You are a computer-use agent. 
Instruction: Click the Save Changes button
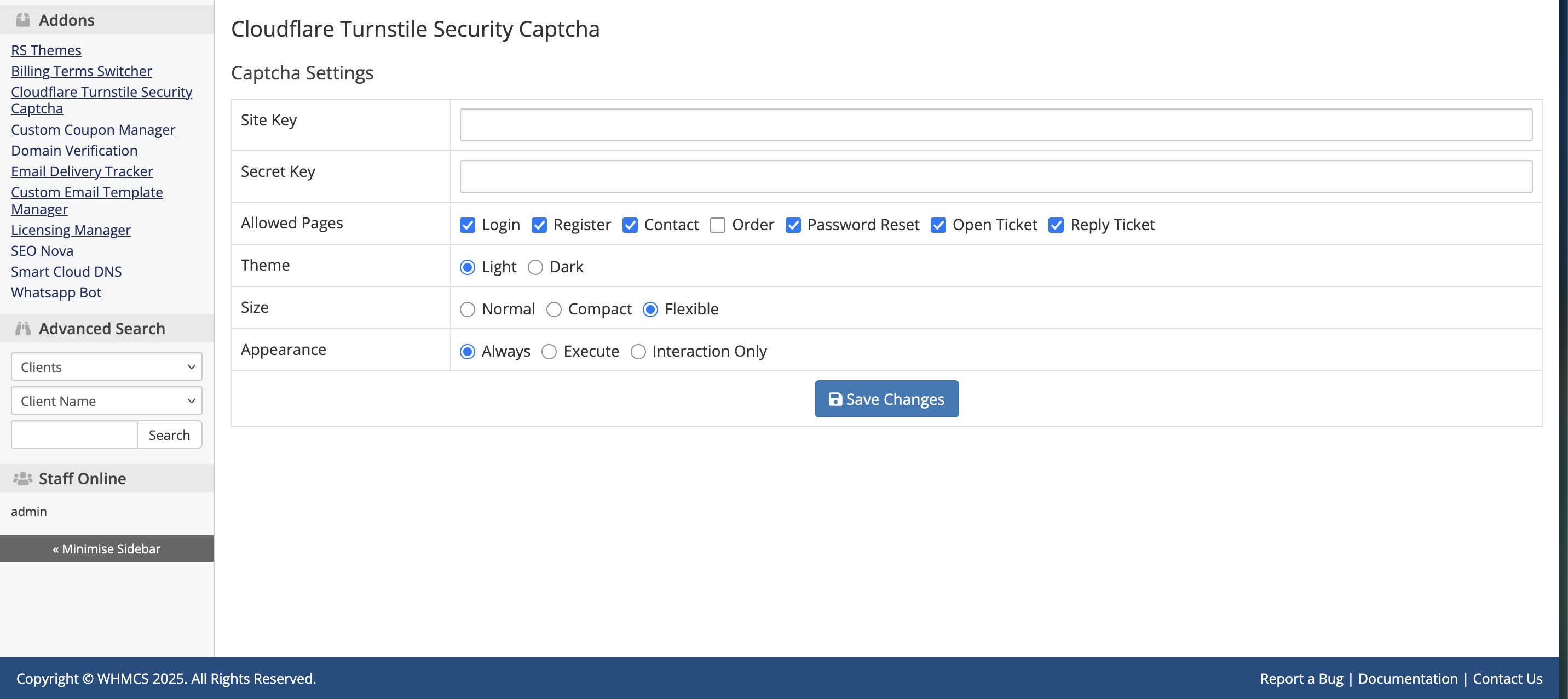click(886, 399)
